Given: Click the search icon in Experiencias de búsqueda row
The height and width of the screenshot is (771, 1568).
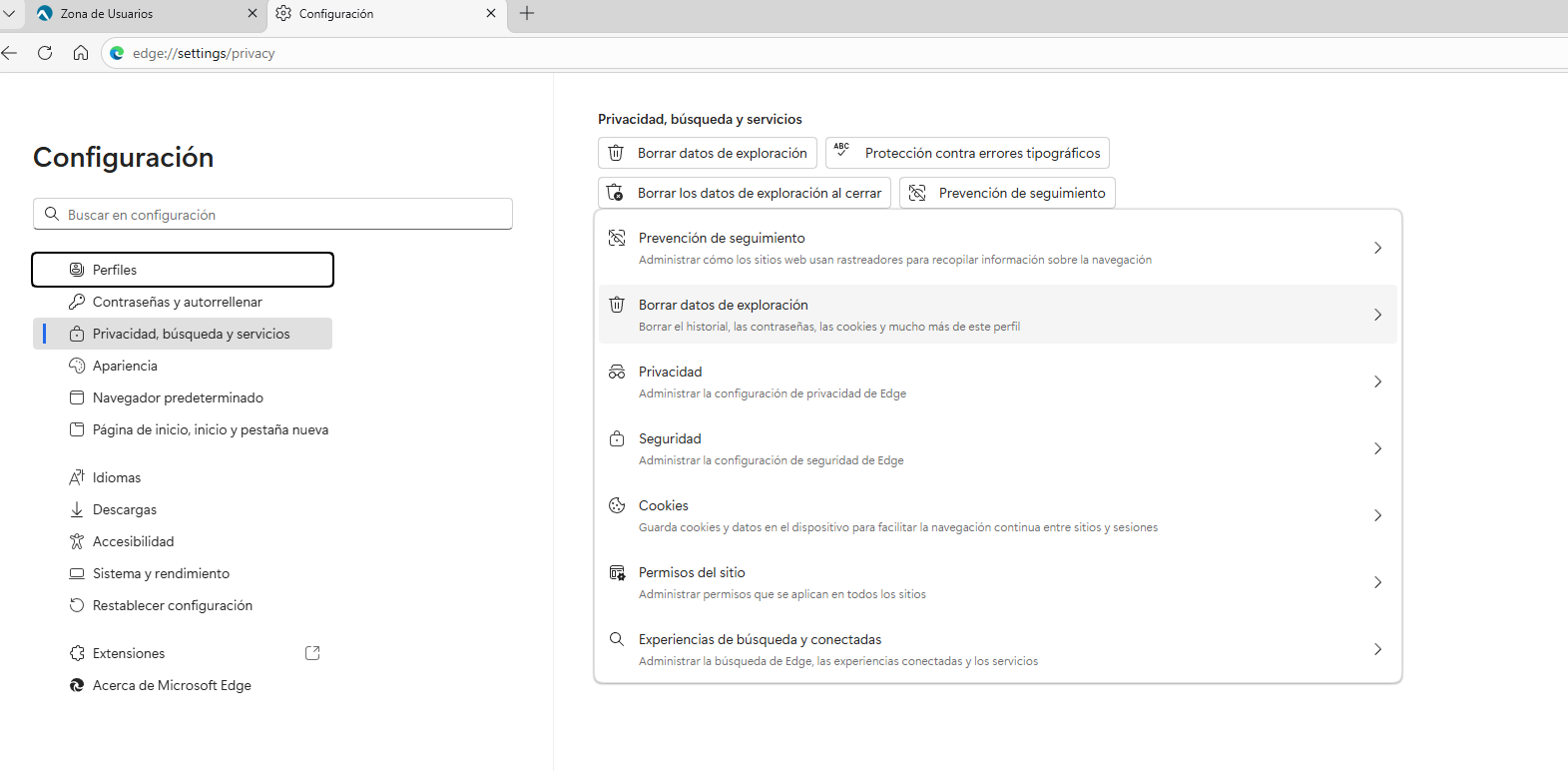Looking at the screenshot, I should [617, 639].
